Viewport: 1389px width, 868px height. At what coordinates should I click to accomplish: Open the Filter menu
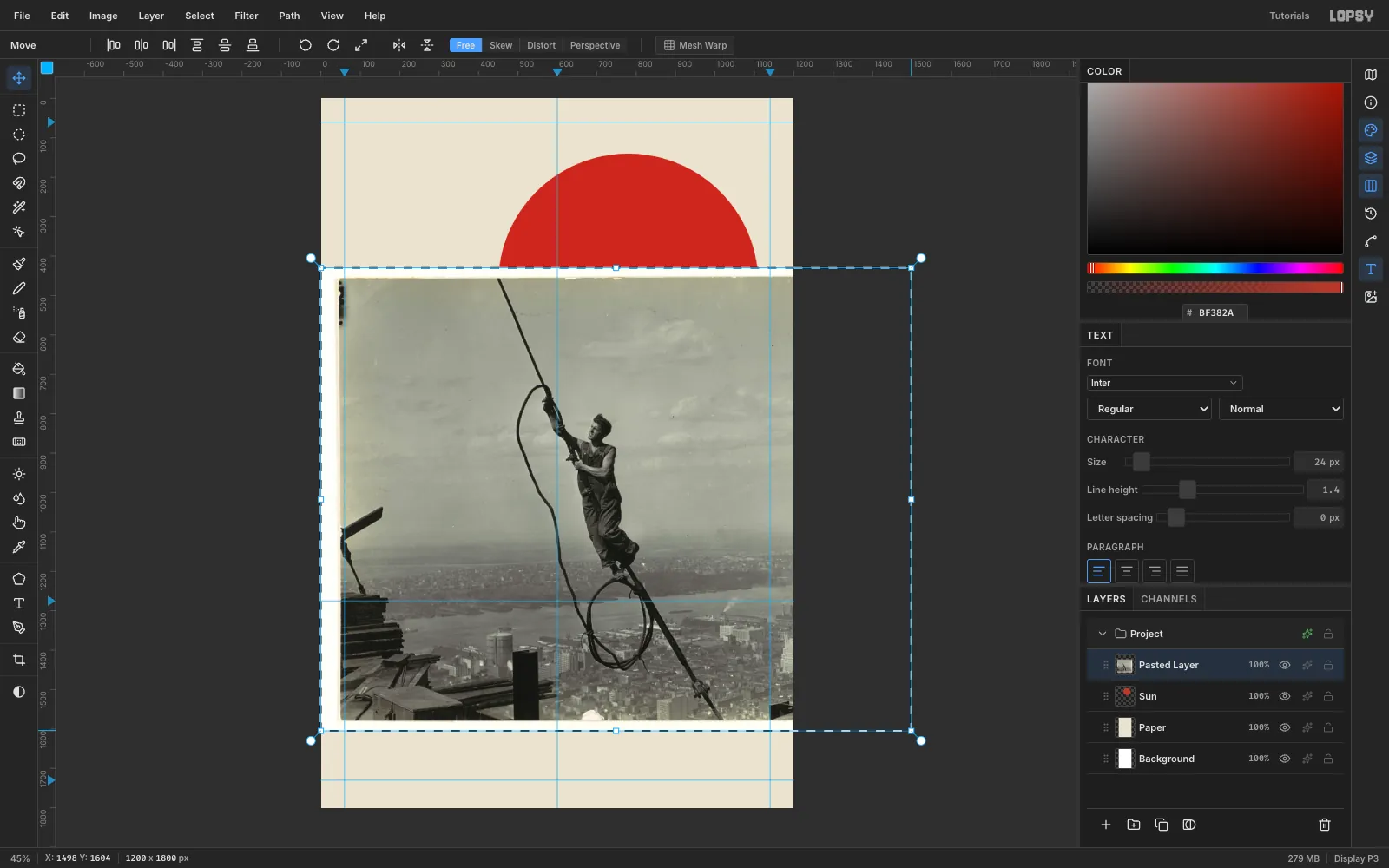247,16
